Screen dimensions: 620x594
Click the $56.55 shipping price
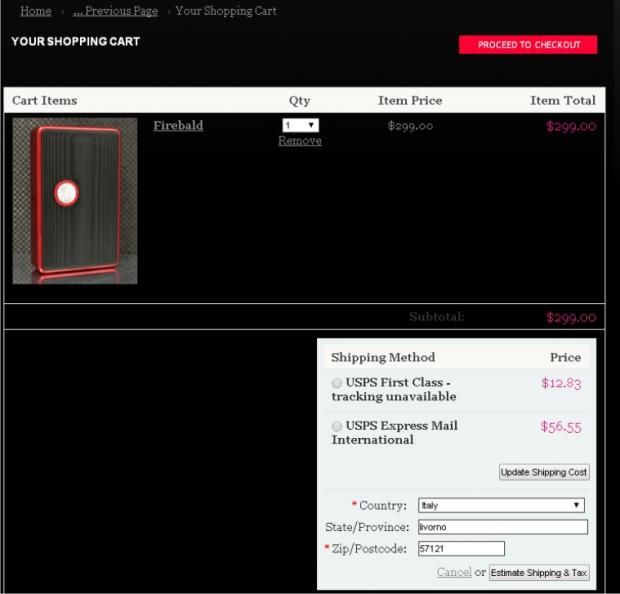pos(561,427)
